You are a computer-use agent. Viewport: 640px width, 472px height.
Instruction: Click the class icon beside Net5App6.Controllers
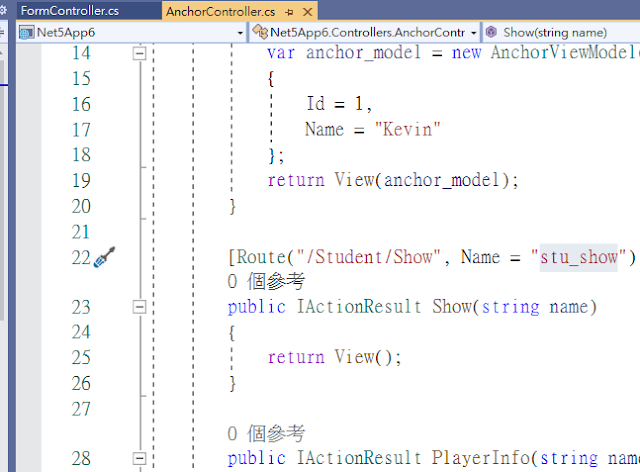pos(260,32)
